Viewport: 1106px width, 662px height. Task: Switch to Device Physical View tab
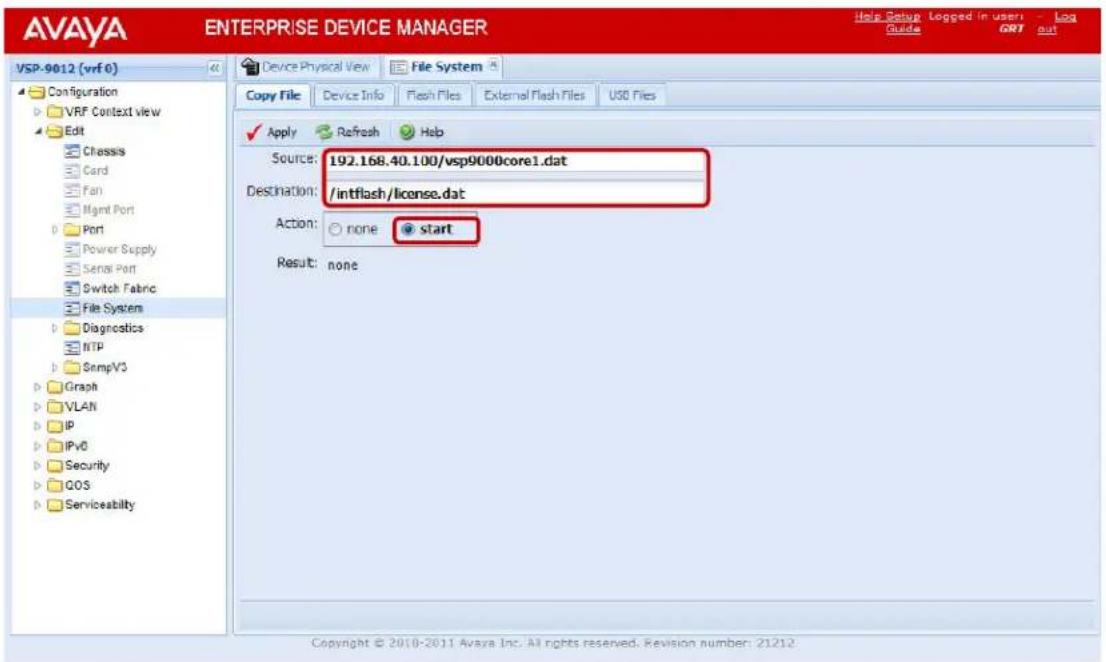[307, 66]
